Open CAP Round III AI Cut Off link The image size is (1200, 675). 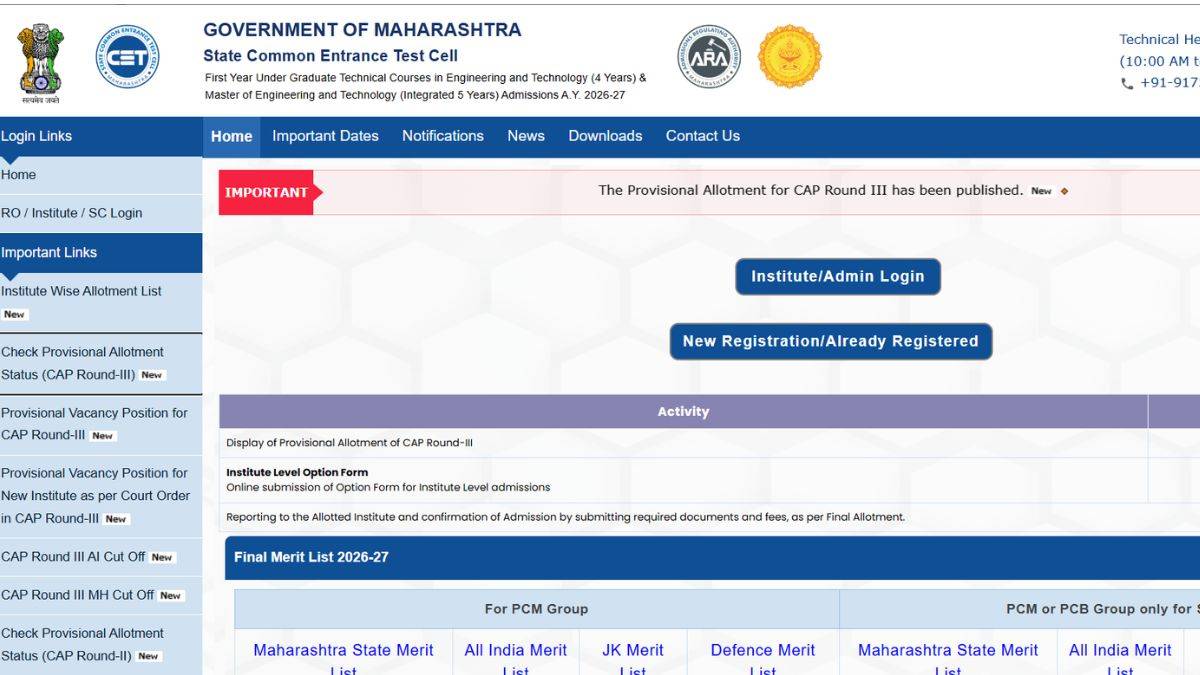coord(73,557)
